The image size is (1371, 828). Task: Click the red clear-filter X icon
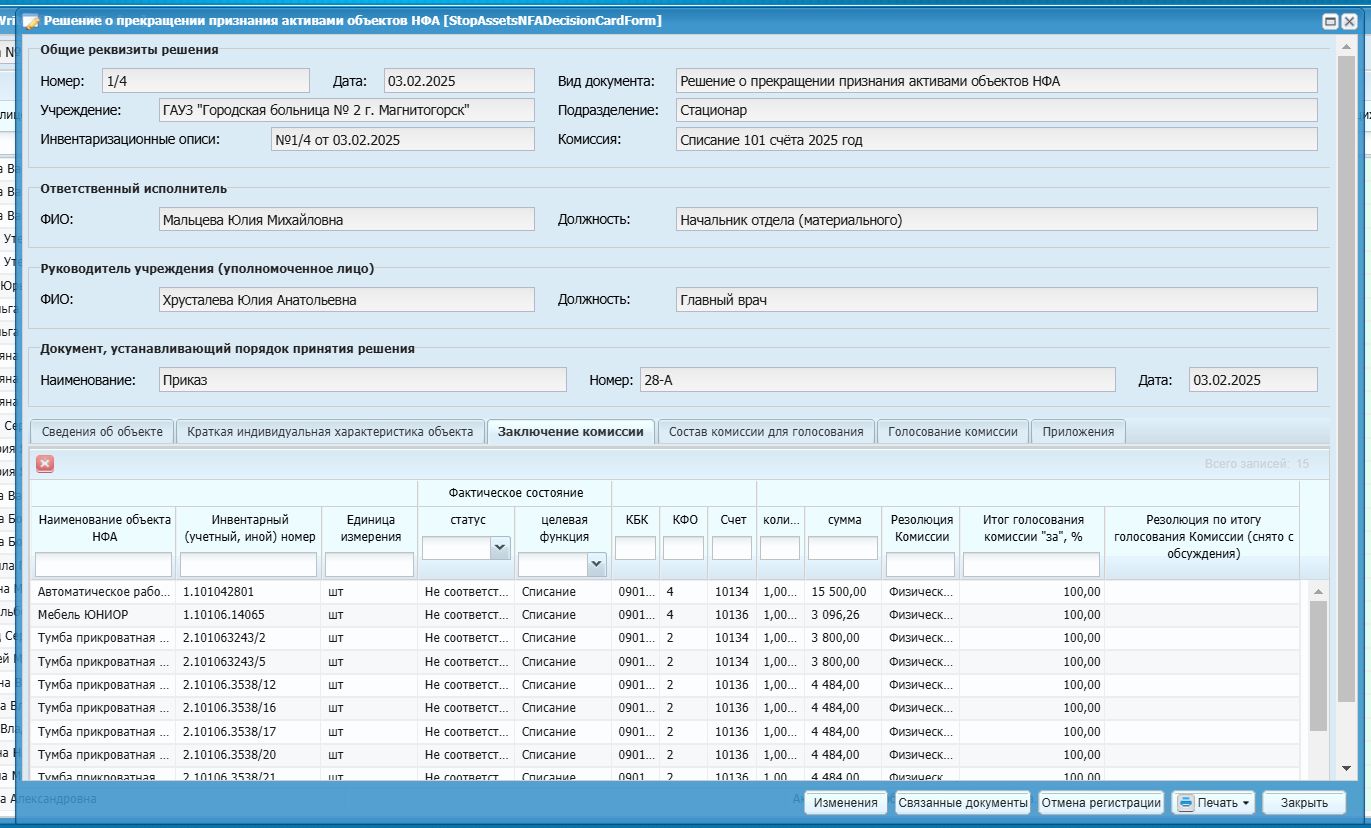[x=45, y=463]
